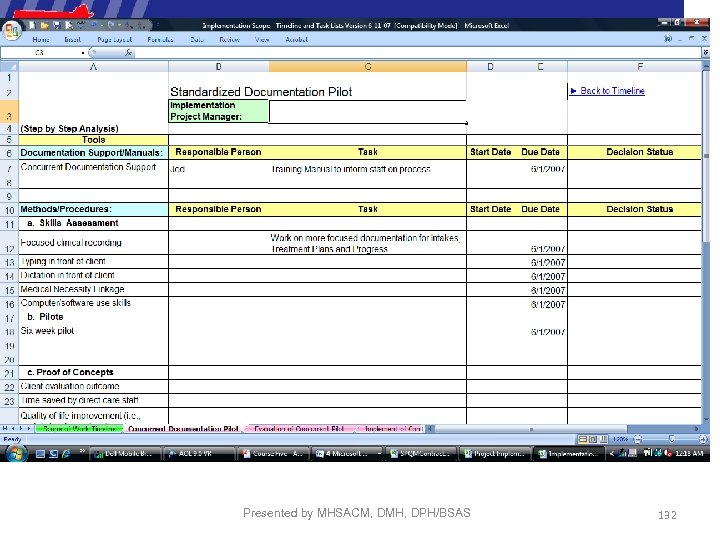Click the Save icon in Quick Access toolbar
720x540 pixels.
coord(57,25)
